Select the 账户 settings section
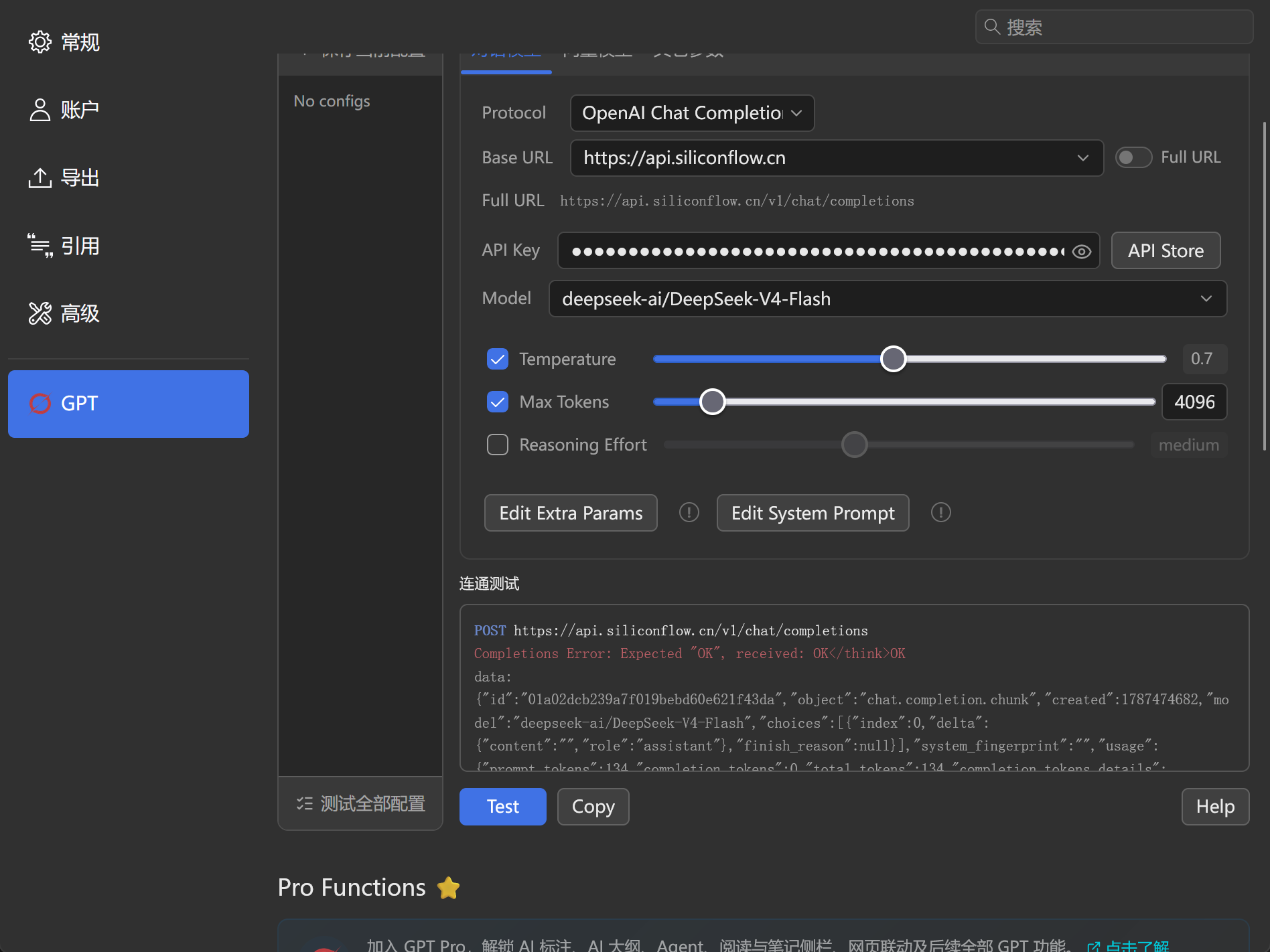Image resolution: width=1270 pixels, height=952 pixels. click(129, 110)
